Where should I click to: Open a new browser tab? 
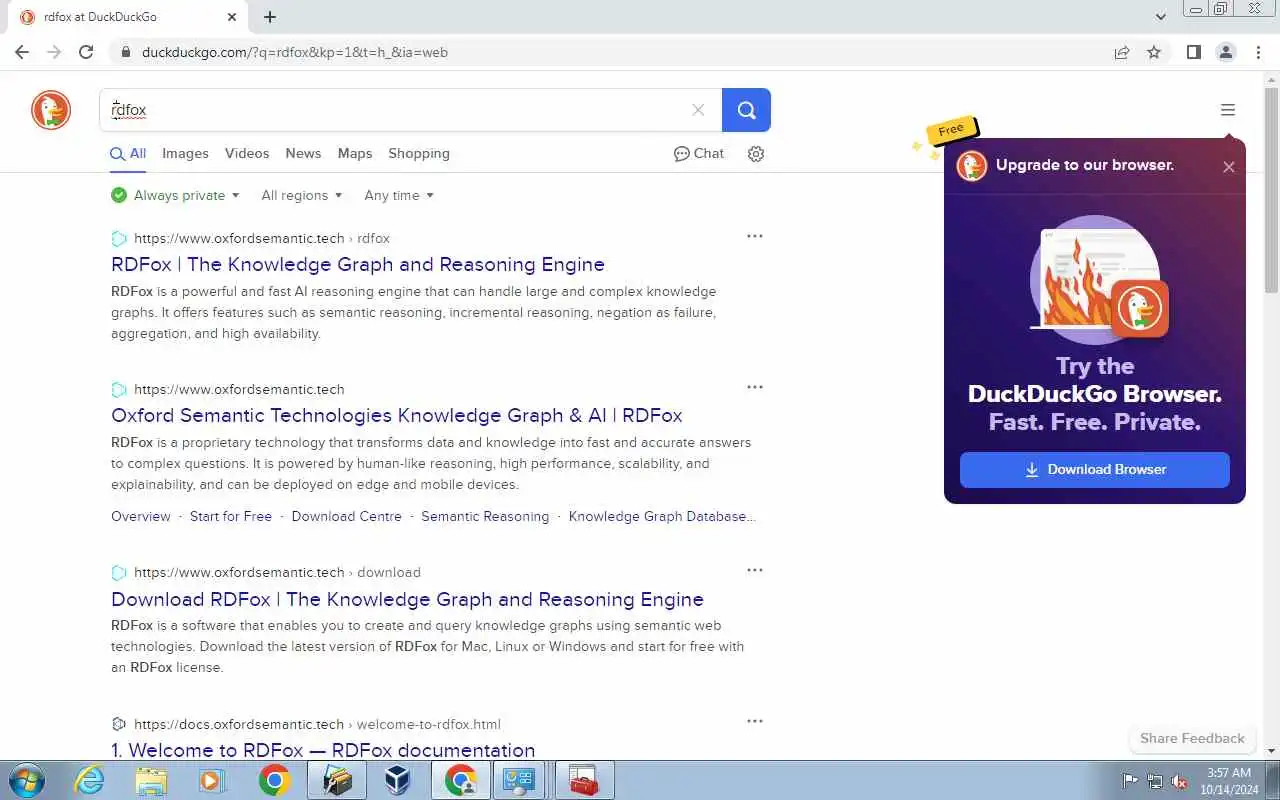[270, 17]
